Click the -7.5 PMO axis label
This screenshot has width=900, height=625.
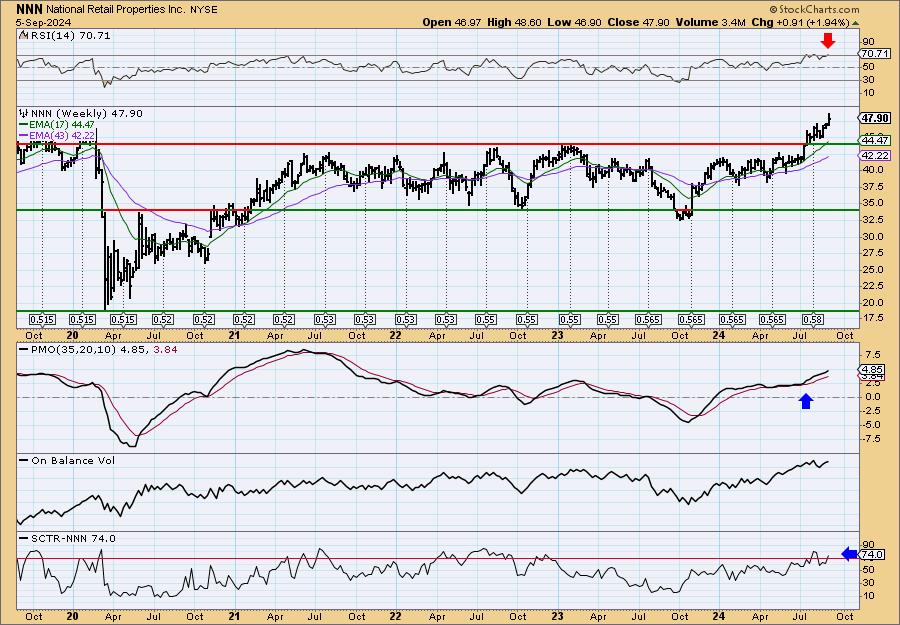click(871, 439)
